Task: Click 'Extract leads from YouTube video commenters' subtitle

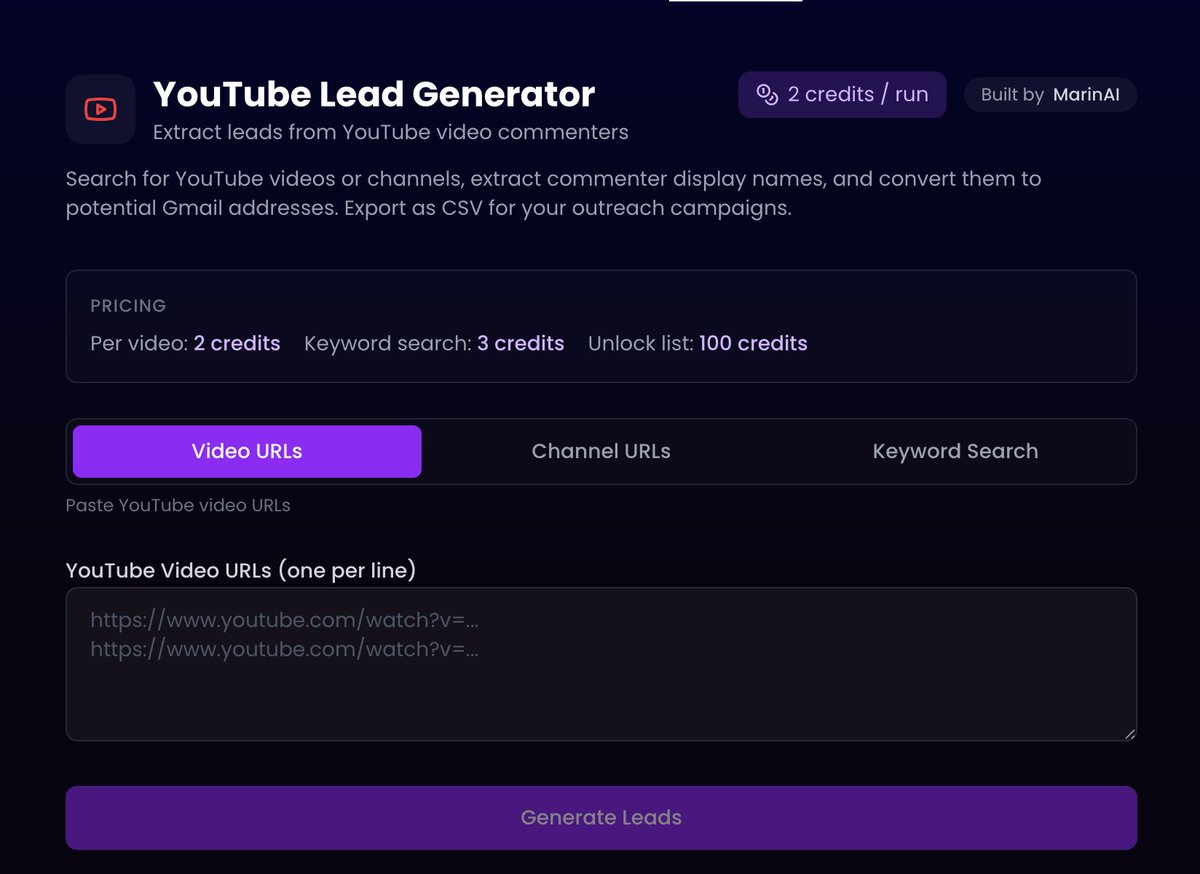Action: [x=391, y=132]
